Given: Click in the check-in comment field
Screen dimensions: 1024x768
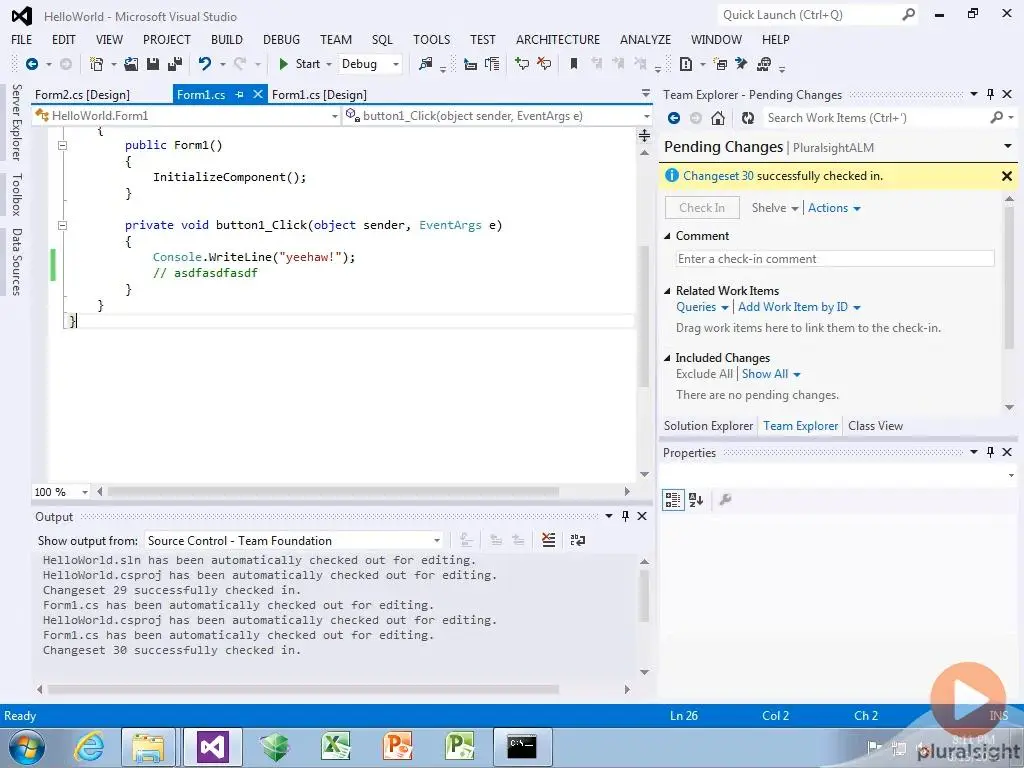Looking at the screenshot, I should [x=835, y=259].
